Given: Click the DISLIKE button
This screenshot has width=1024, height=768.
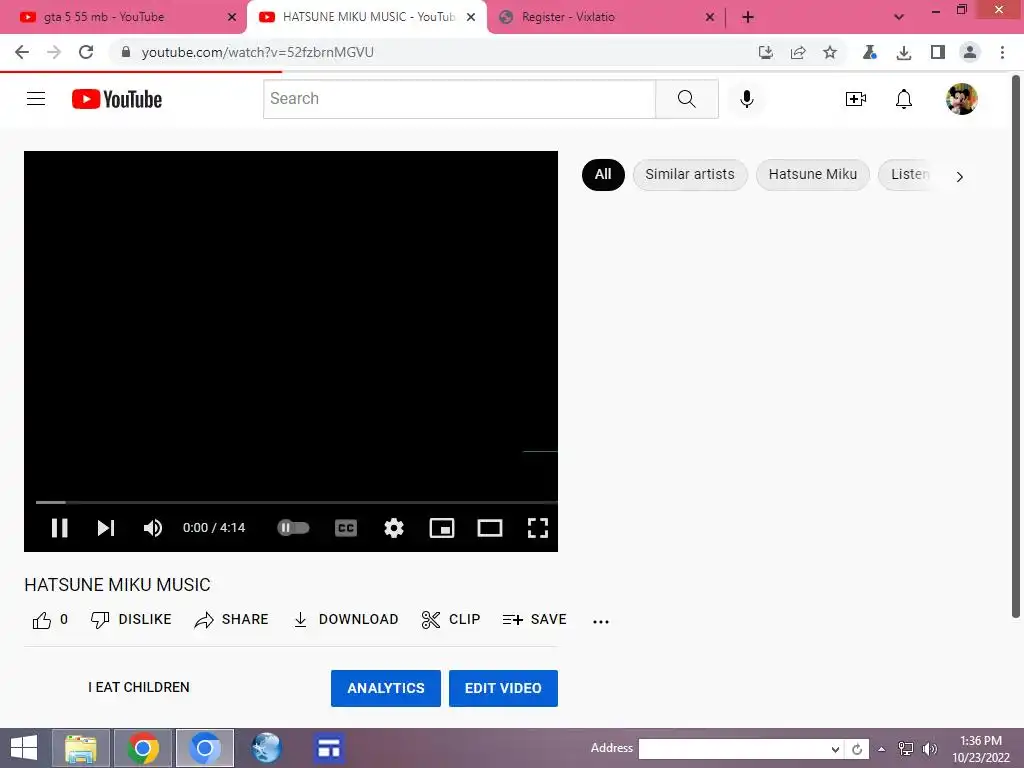Looking at the screenshot, I should pos(131,620).
